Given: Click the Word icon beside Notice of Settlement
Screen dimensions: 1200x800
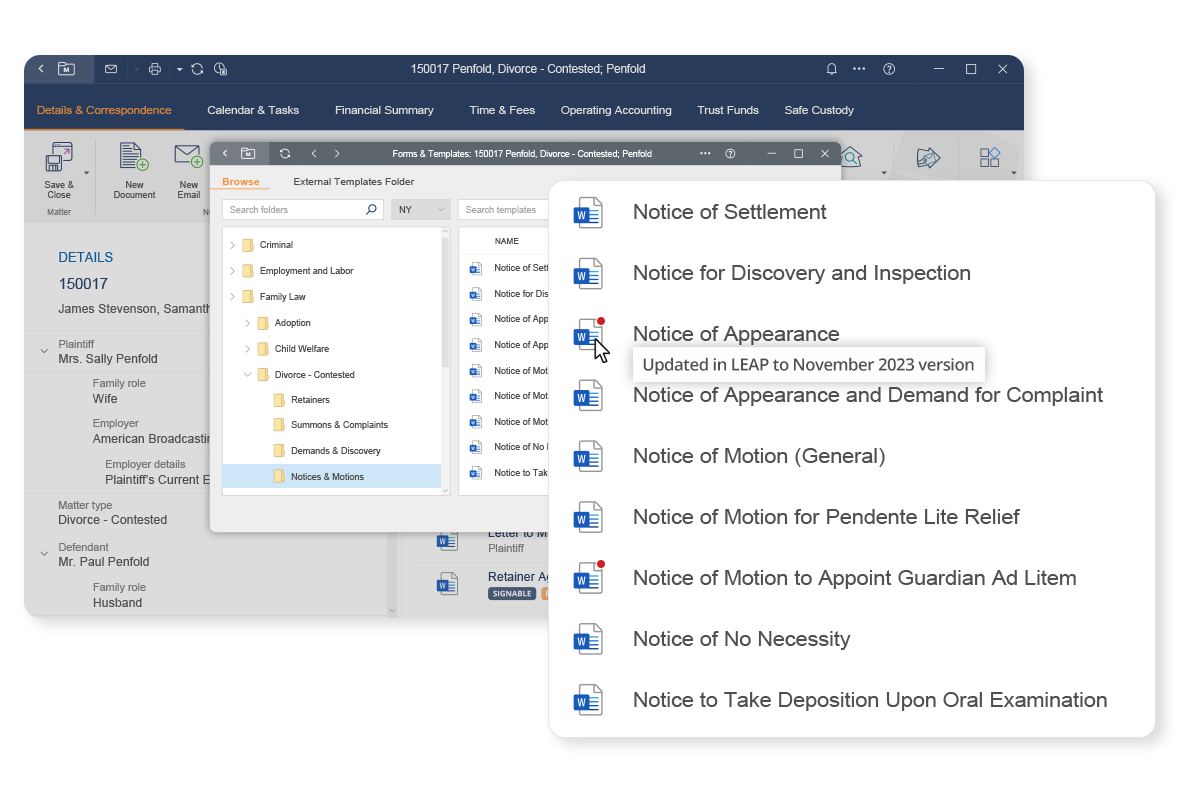Looking at the screenshot, I should click(x=587, y=213).
